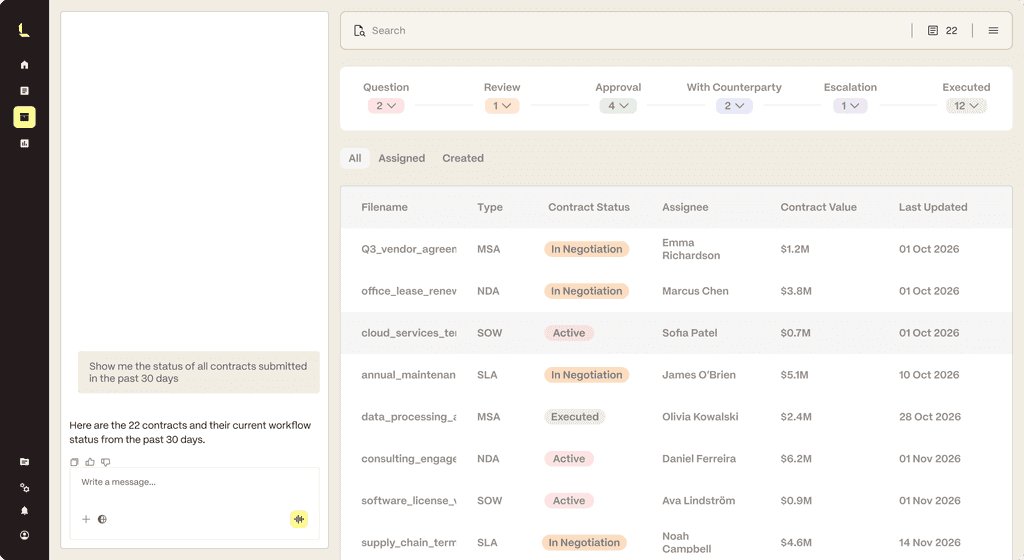This screenshot has height=560, width=1024.
Task: Sort by Filename column header
Action: (x=385, y=207)
